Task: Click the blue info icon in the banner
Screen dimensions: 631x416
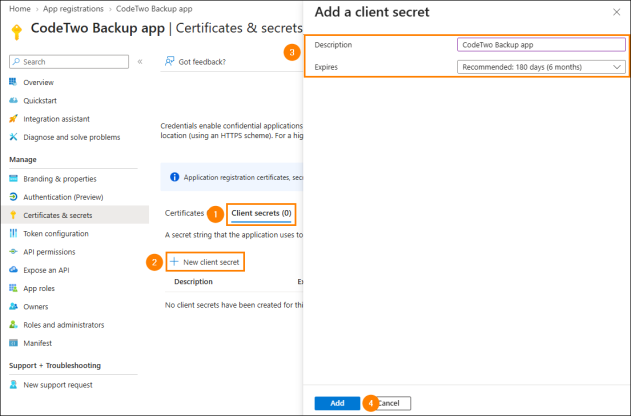Action: tap(174, 177)
